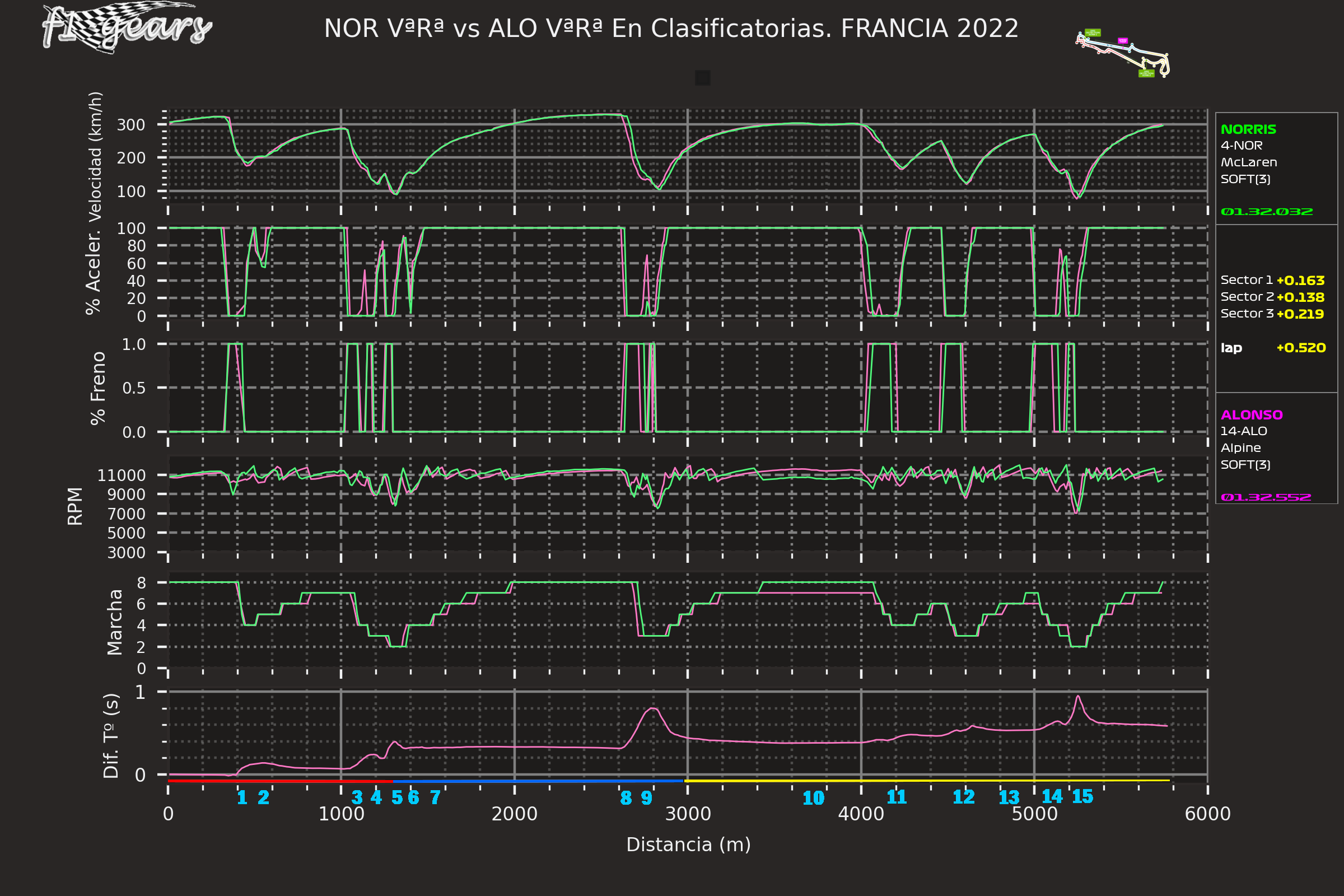Click the circuit track map thumbnail
The image size is (1344, 896).
[1123, 53]
